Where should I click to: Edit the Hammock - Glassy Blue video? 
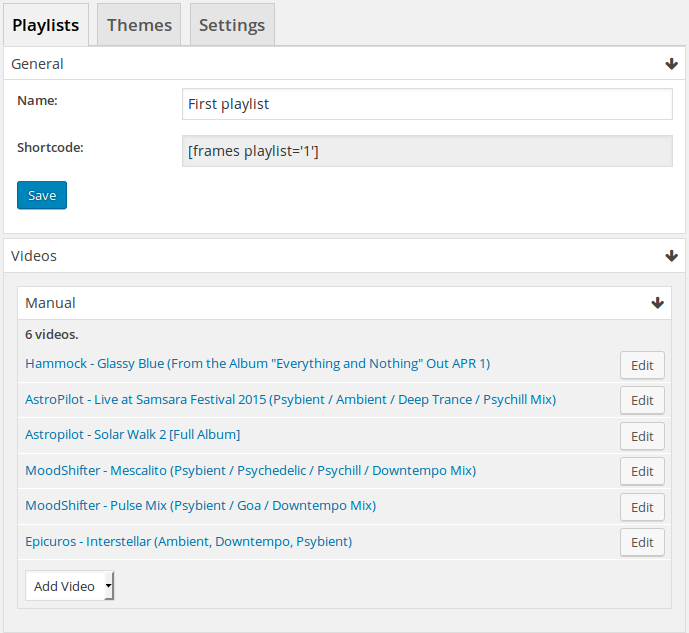[642, 365]
